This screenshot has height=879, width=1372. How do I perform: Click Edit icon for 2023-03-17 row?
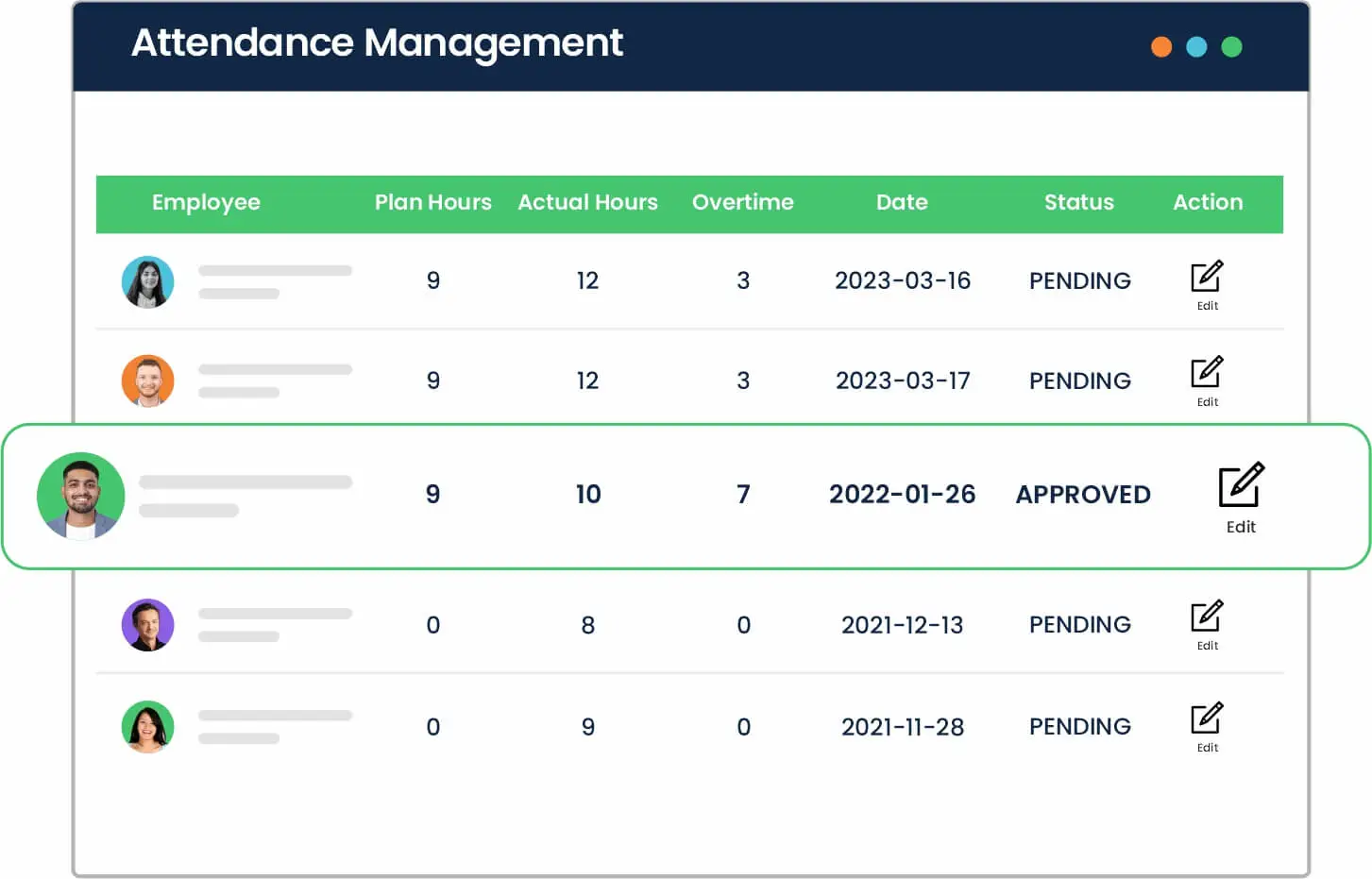[x=1207, y=373]
